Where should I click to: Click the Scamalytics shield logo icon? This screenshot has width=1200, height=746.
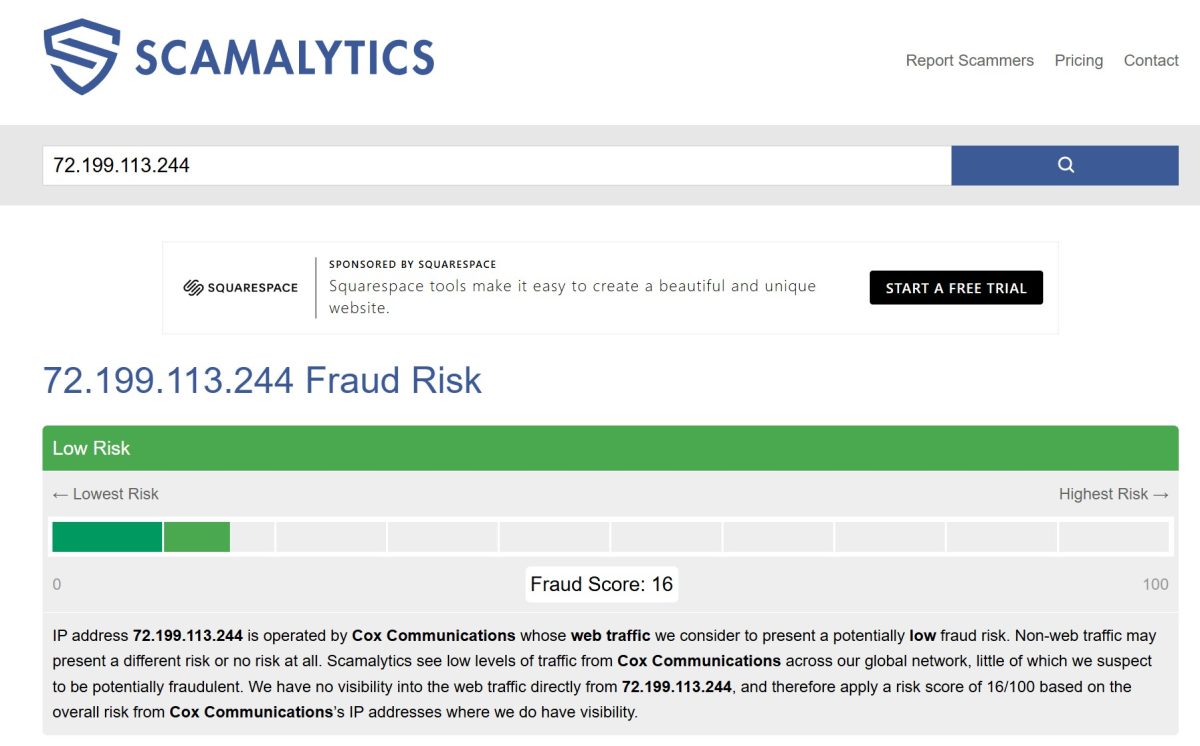82,58
